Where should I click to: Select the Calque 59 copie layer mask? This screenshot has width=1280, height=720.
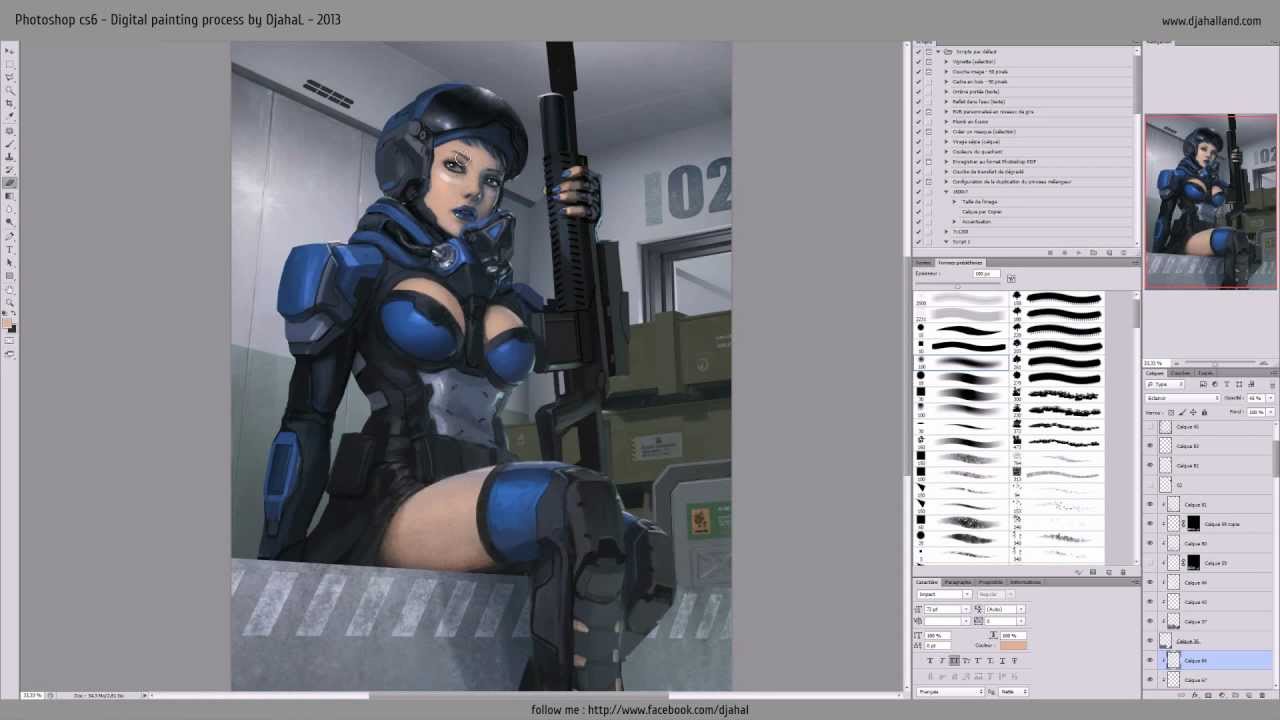1194,524
